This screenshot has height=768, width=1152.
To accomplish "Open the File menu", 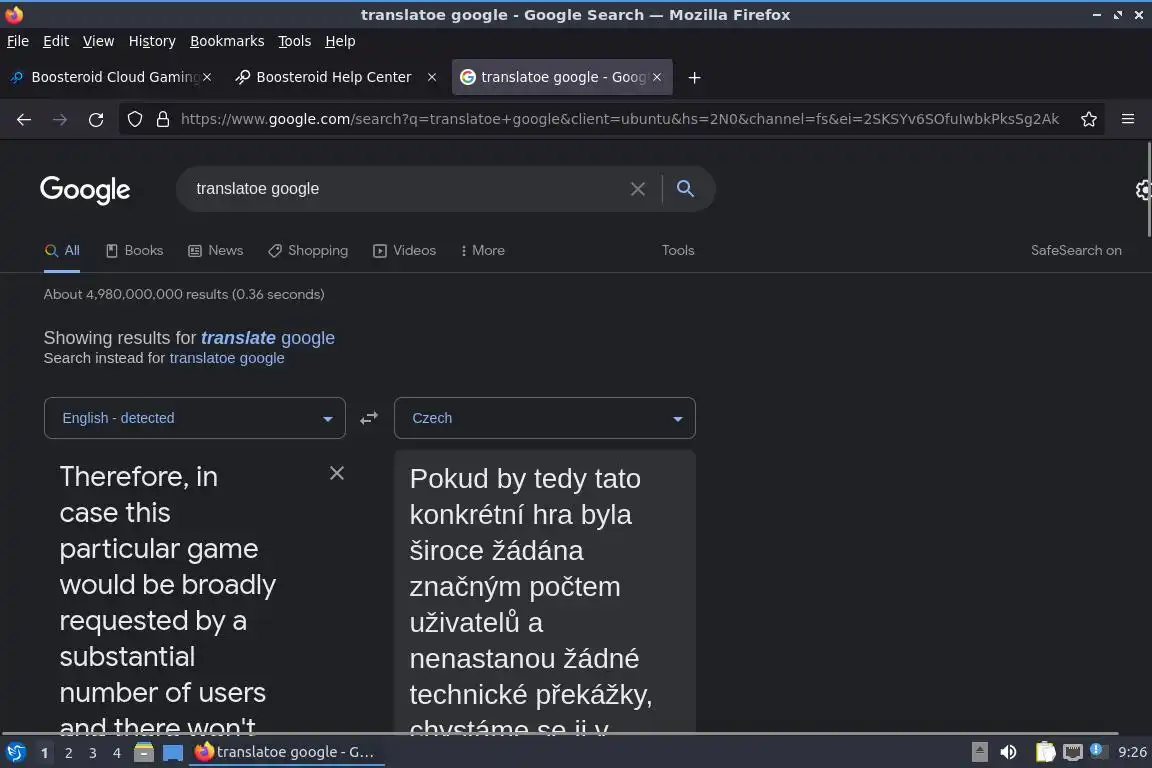I will 18,41.
